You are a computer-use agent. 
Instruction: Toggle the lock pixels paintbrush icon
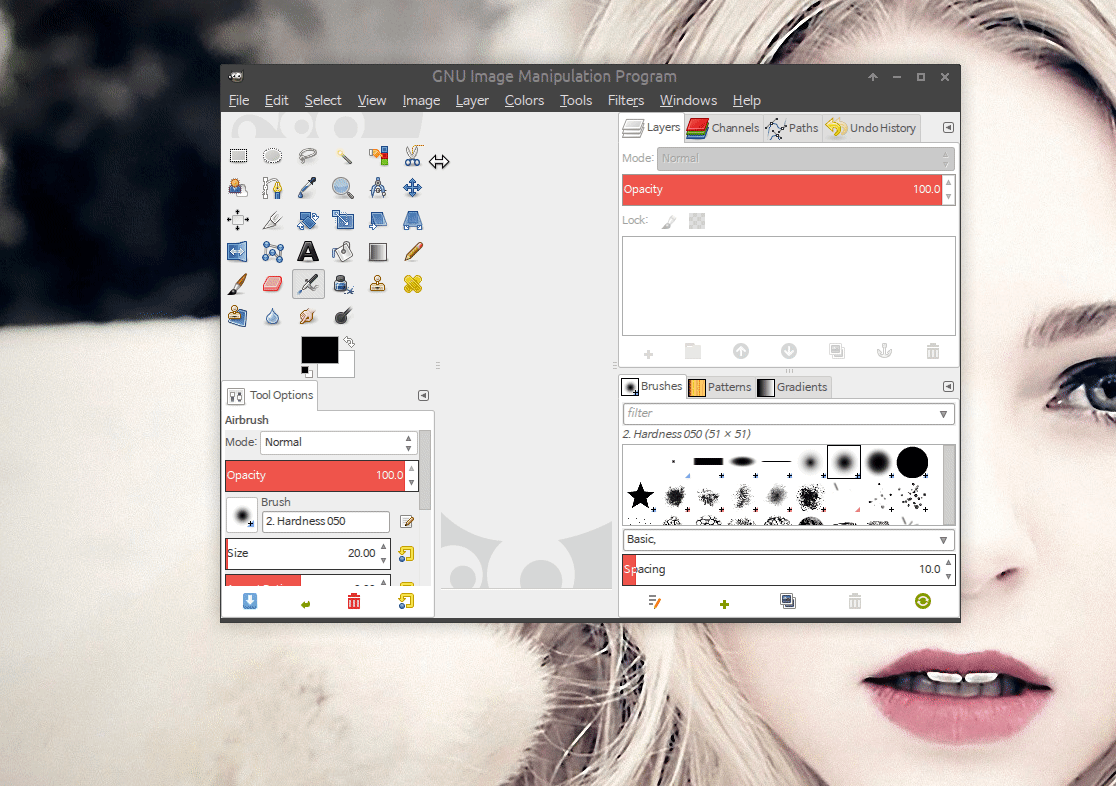coord(668,221)
